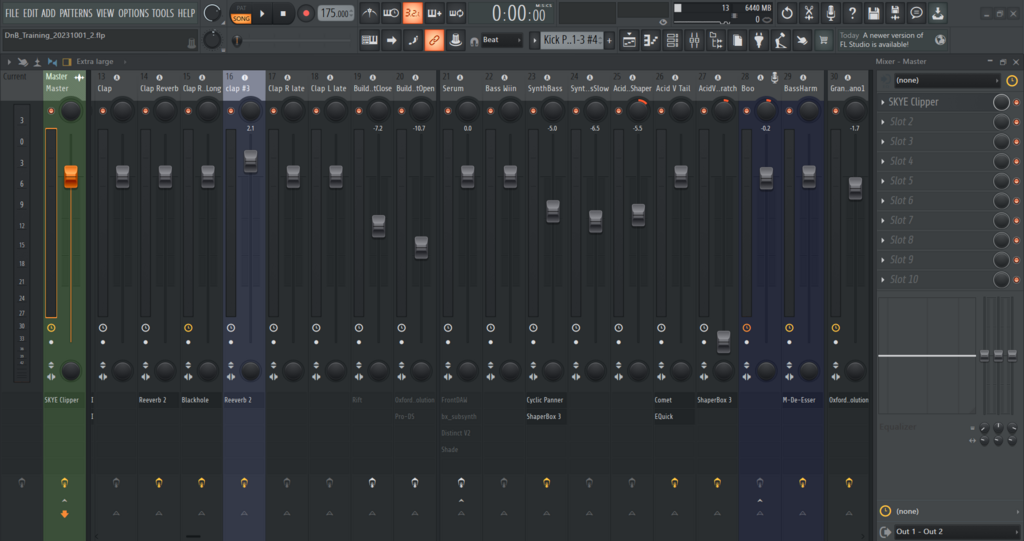This screenshot has width=1024, height=541.
Task: Open the tempo tapper icon
Action: (x=780, y=40)
